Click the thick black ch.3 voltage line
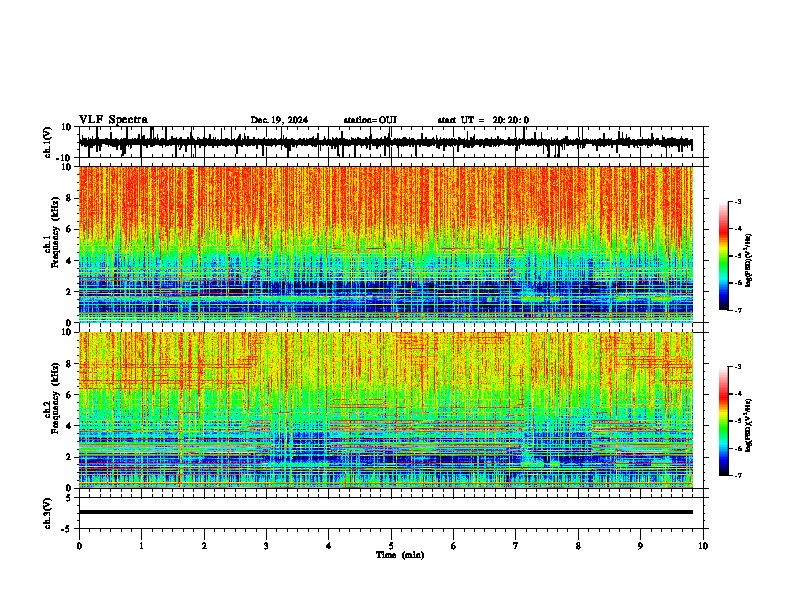 click(x=385, y=512)
